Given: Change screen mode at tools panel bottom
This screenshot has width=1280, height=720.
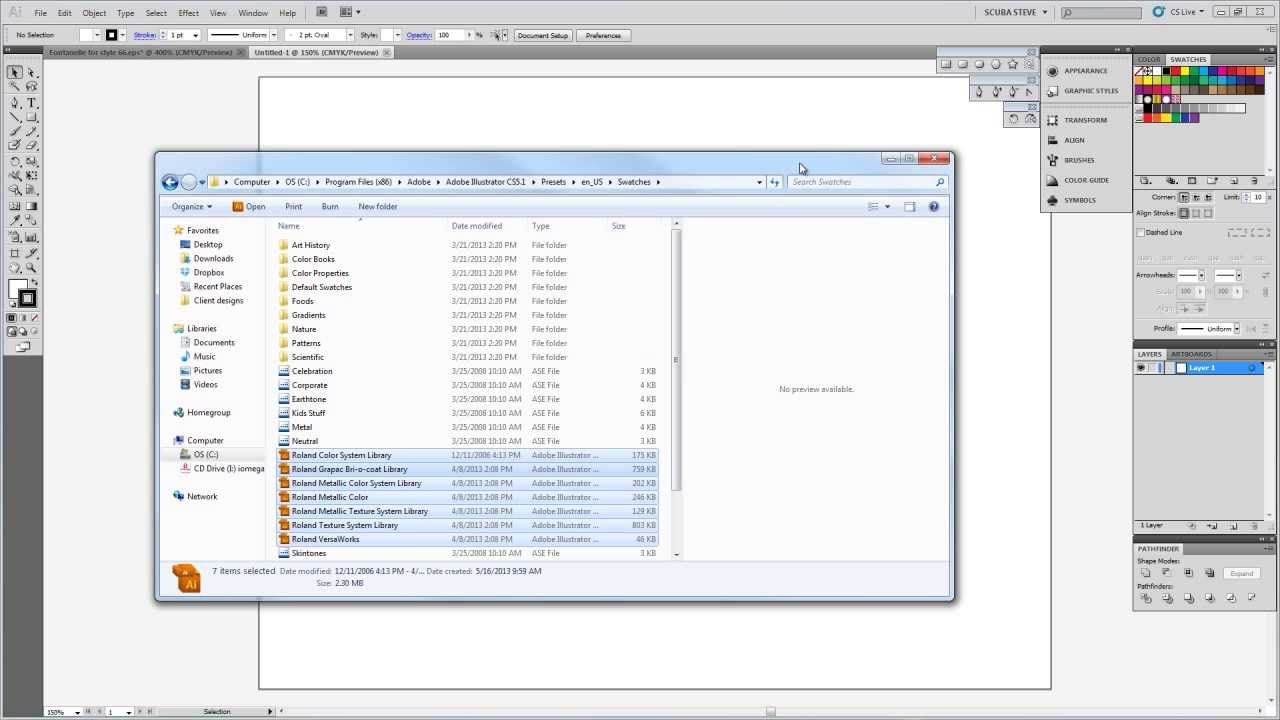Looking at the screenshot, I should pyautogui.click(x=22, y=347).
